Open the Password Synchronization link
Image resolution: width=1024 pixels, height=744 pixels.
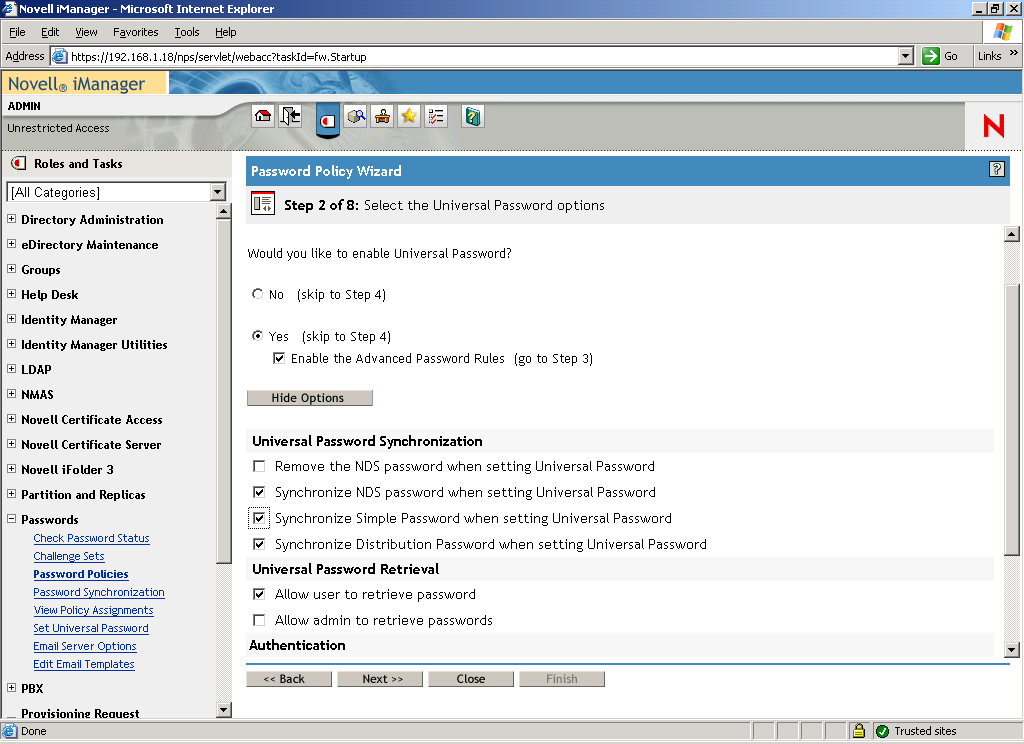click(98, 592)
